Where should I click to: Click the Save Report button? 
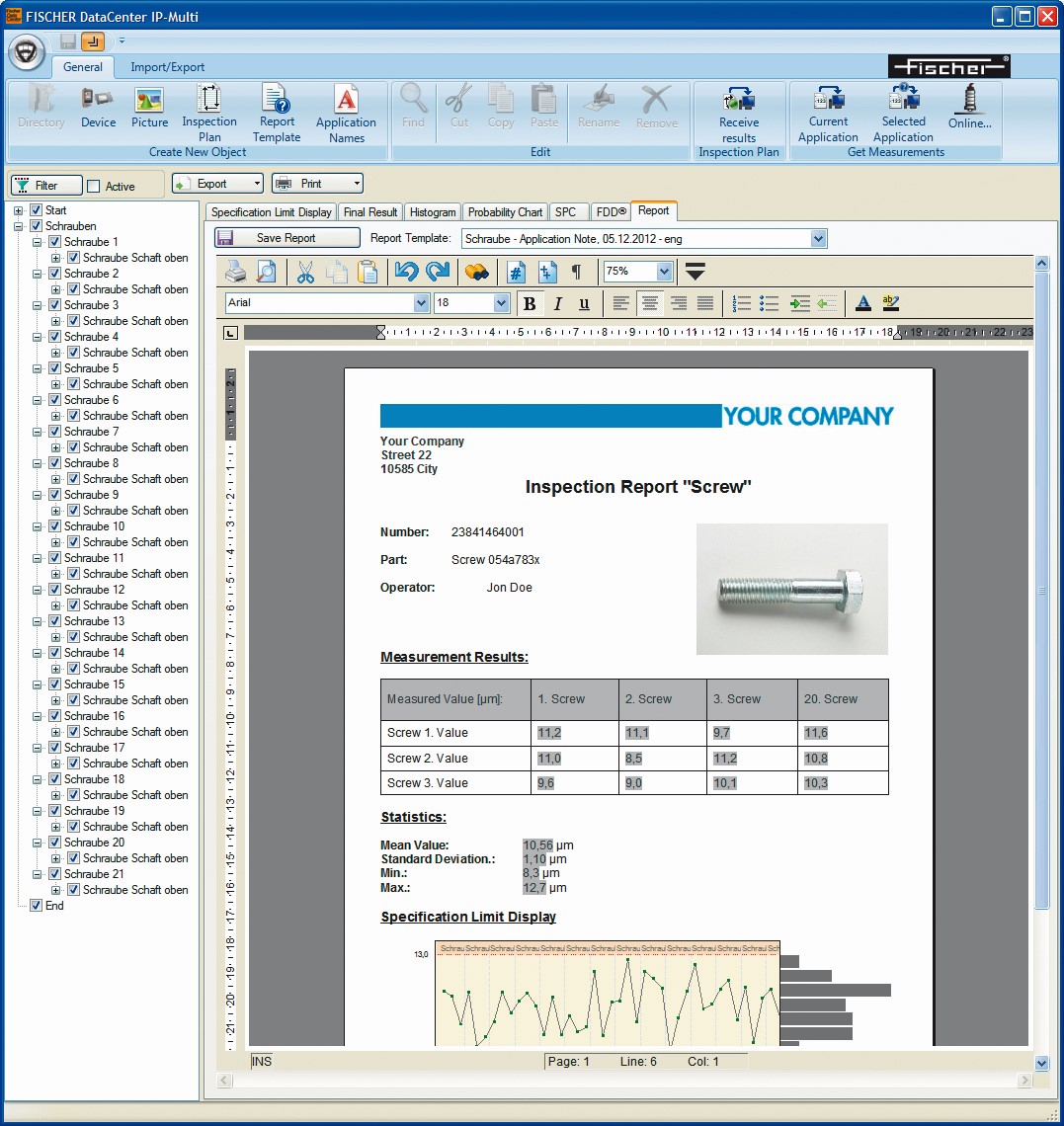click(286, 238)
